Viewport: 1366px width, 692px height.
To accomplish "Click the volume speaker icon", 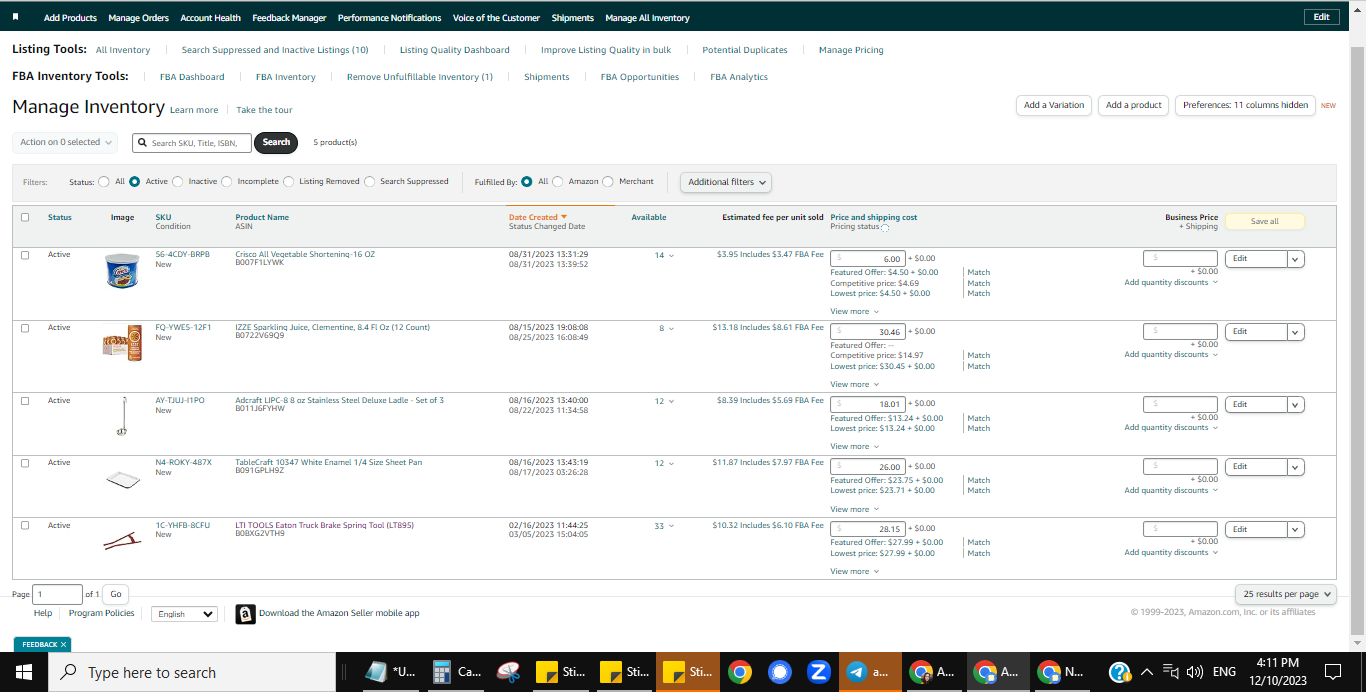I will [x=1195, y=672].
